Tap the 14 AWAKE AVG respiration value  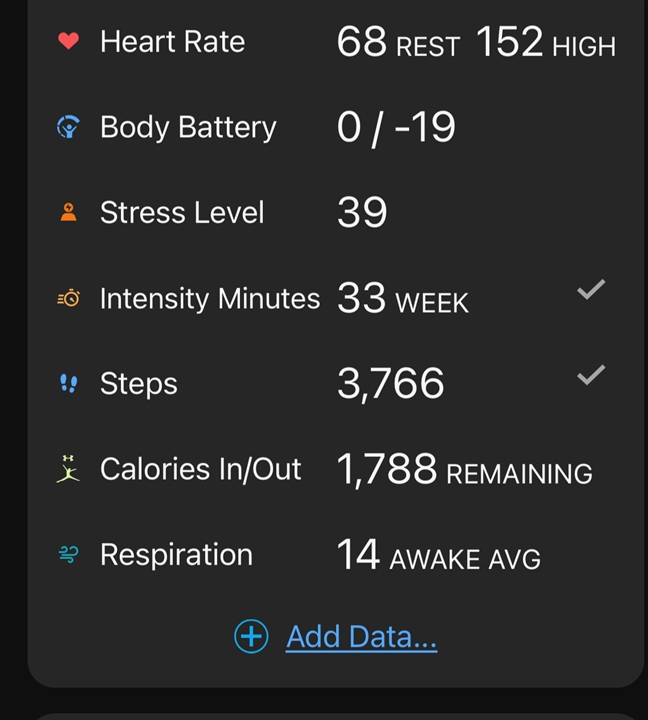click(x=439, y=555)
